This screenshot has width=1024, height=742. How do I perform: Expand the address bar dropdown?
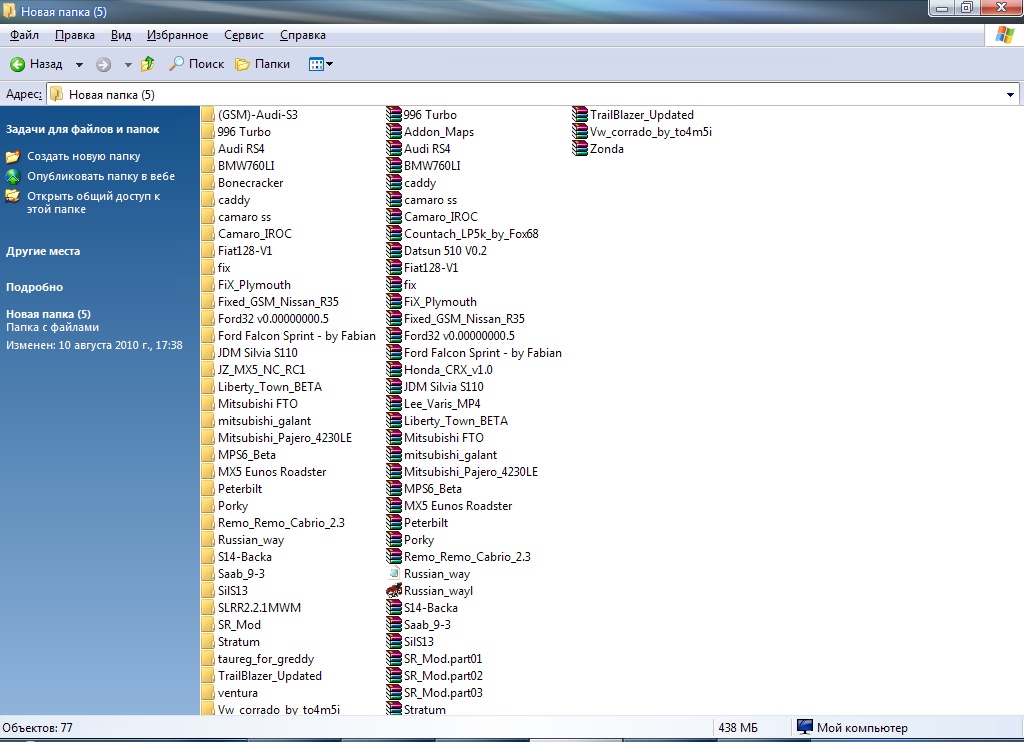[x=1010, y=95]
